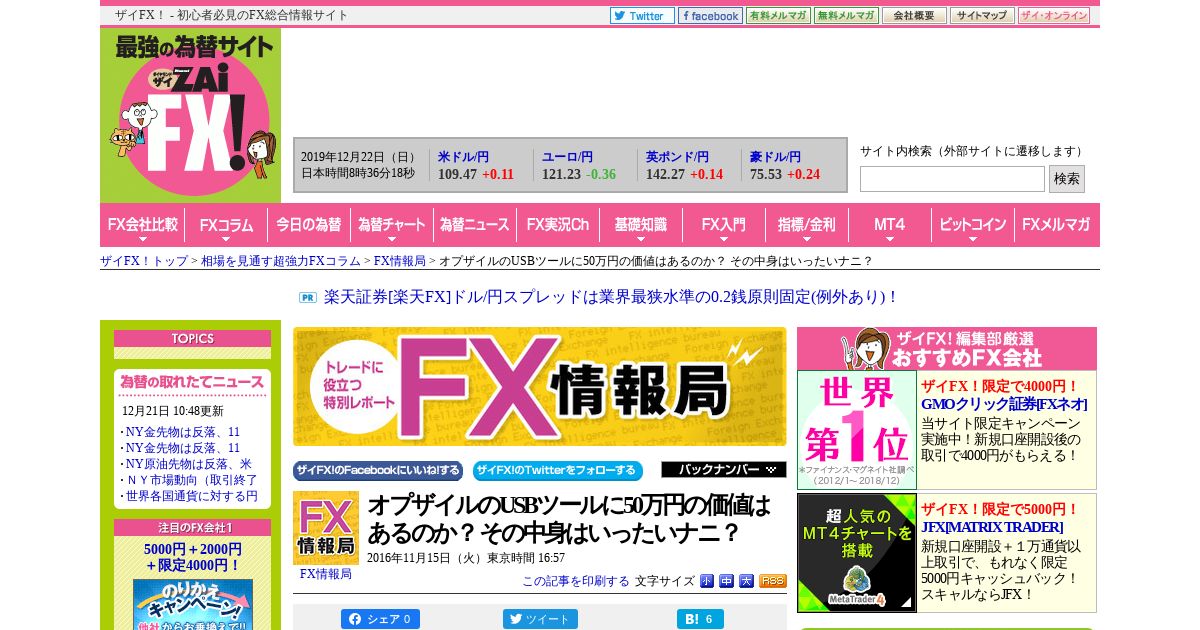The height and width of the screenshot is (630, 1200).
Task: Click the Hatena B! bookmark button
Action: (x=700, y=619)
